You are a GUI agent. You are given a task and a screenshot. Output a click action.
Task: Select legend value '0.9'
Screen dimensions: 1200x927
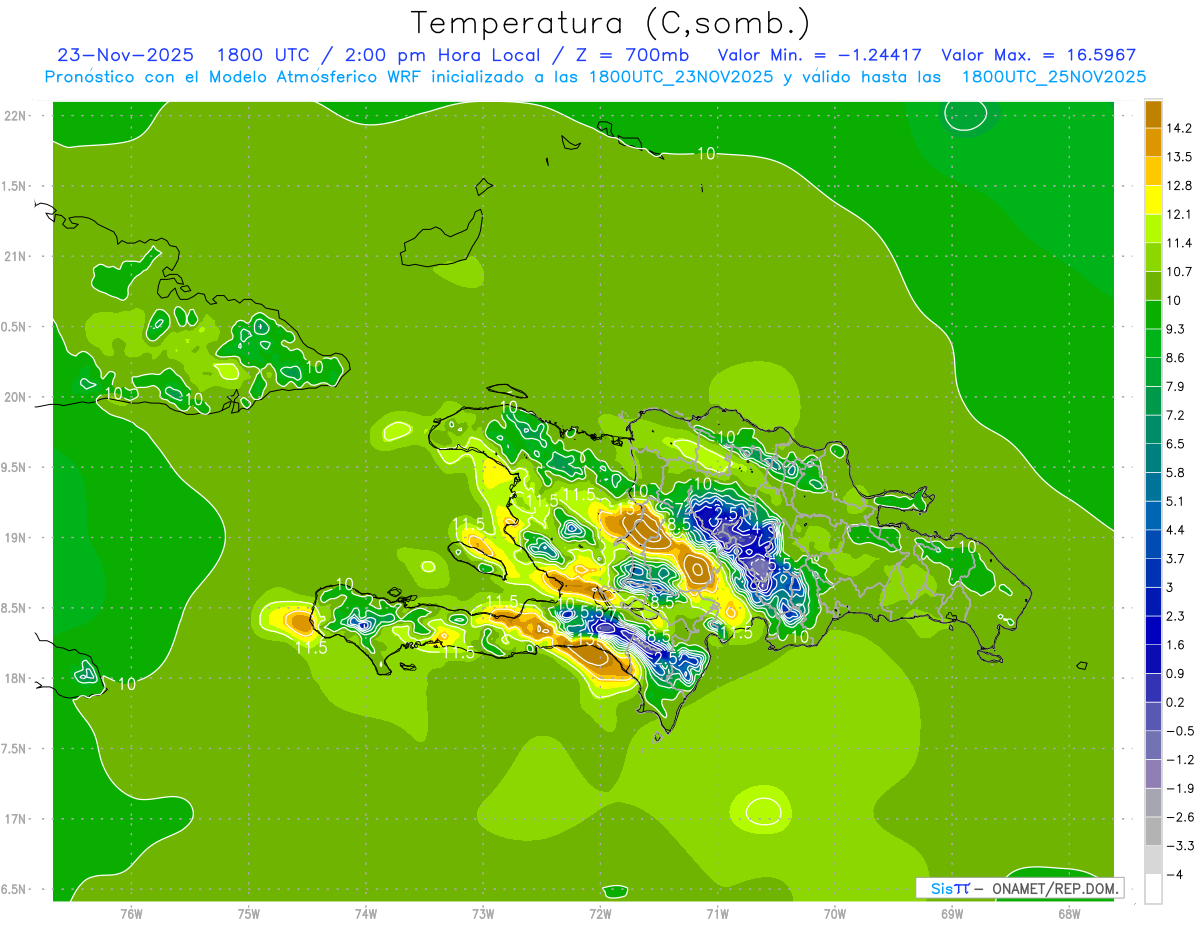click(1176, 674)
